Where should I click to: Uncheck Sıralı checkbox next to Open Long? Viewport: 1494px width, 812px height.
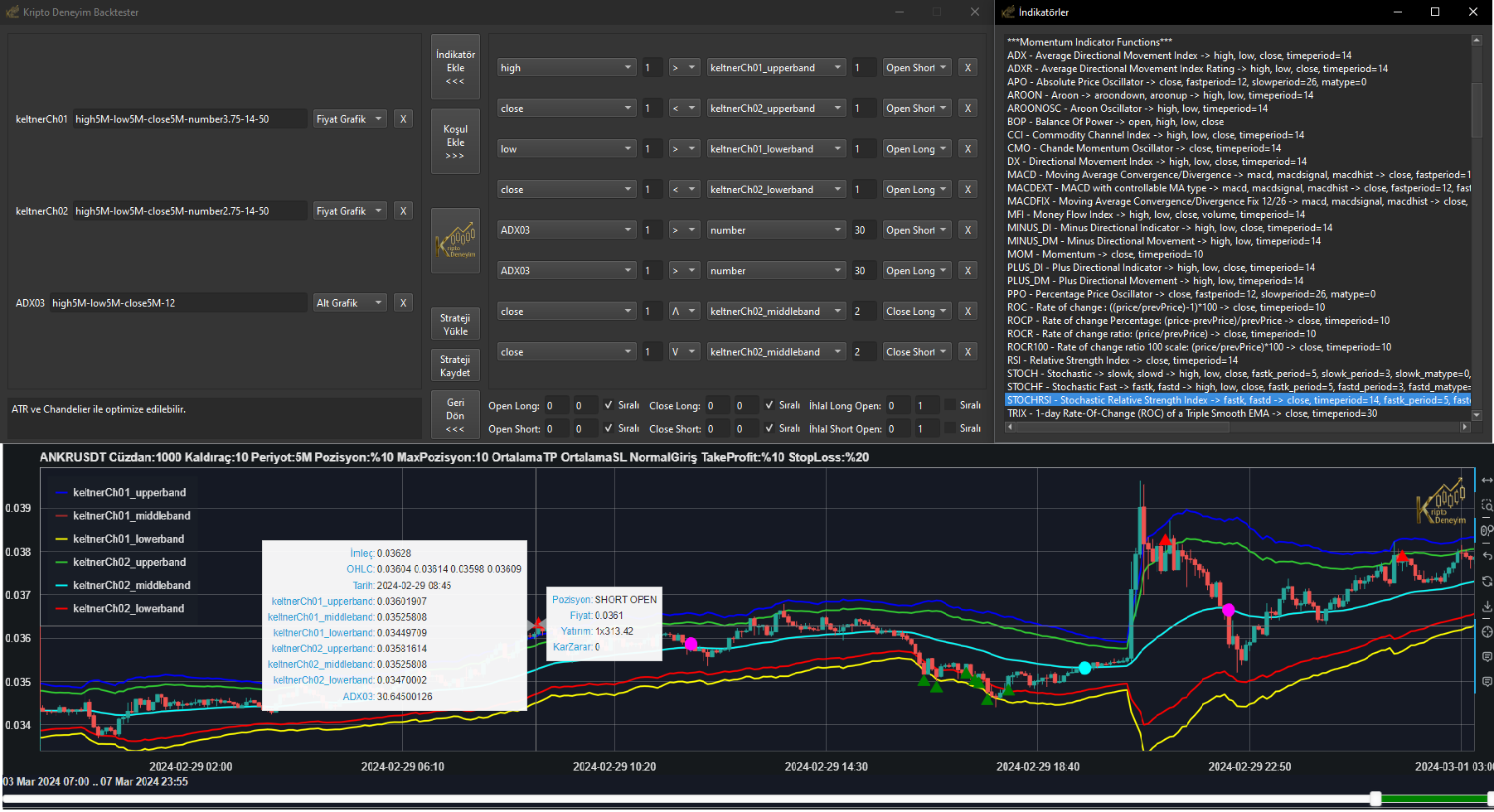(609, 405)
